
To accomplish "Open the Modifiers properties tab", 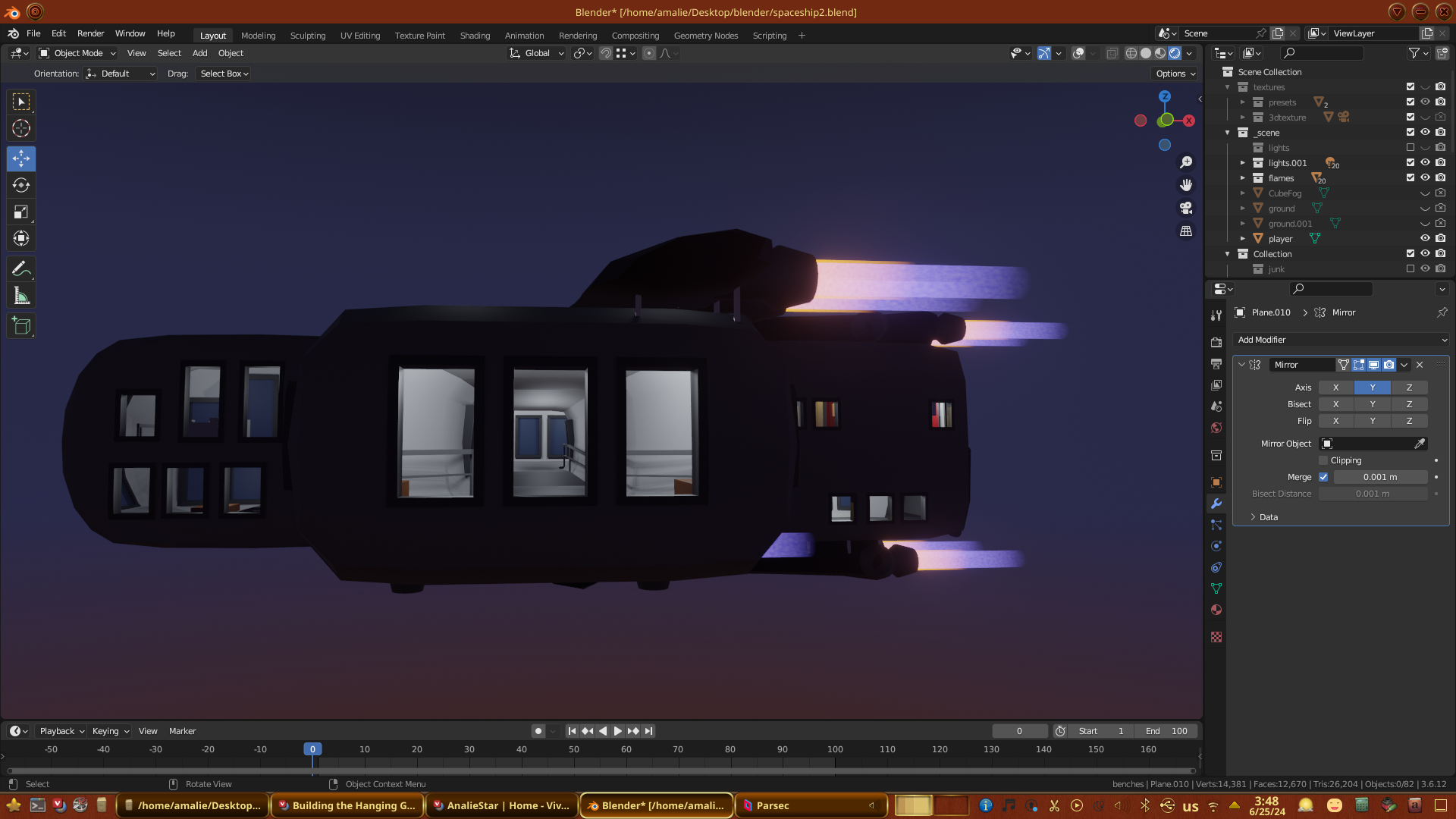I will (x=1216, y=504).
